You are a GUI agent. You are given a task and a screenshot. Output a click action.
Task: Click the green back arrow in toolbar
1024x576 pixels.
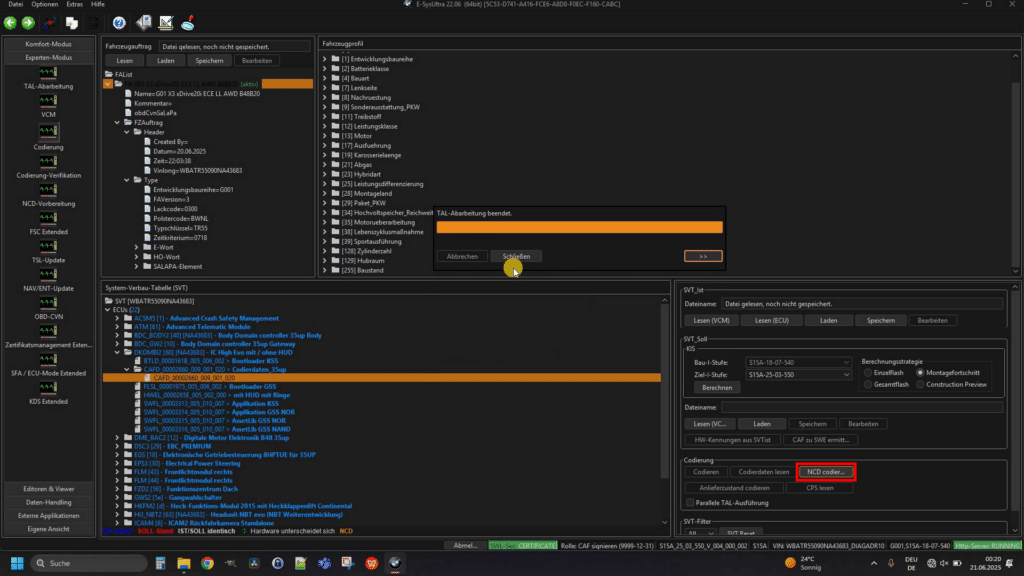[x=10, y=23]
